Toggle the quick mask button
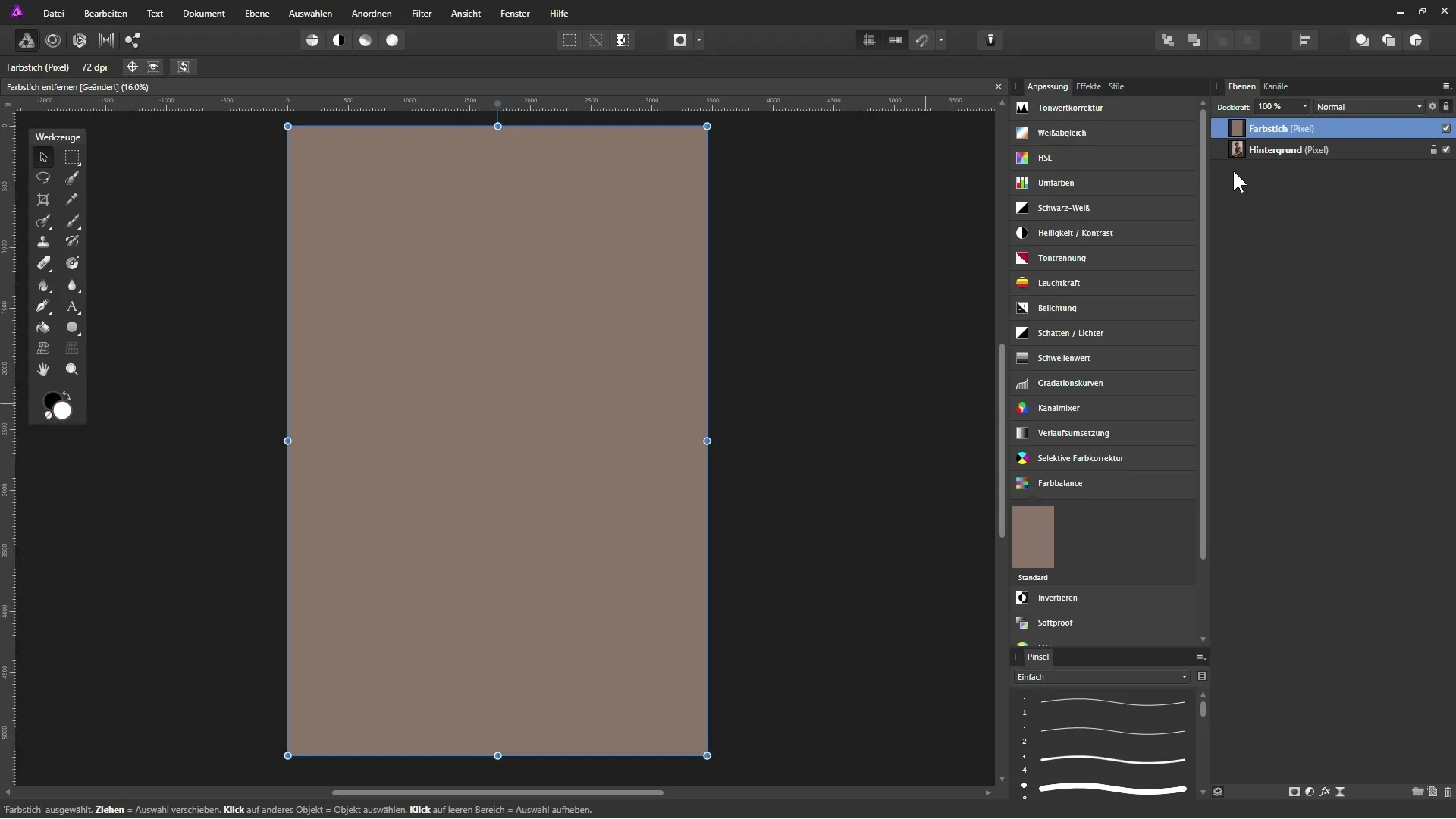Screen dimensions: 1456x819 (680, 40)
